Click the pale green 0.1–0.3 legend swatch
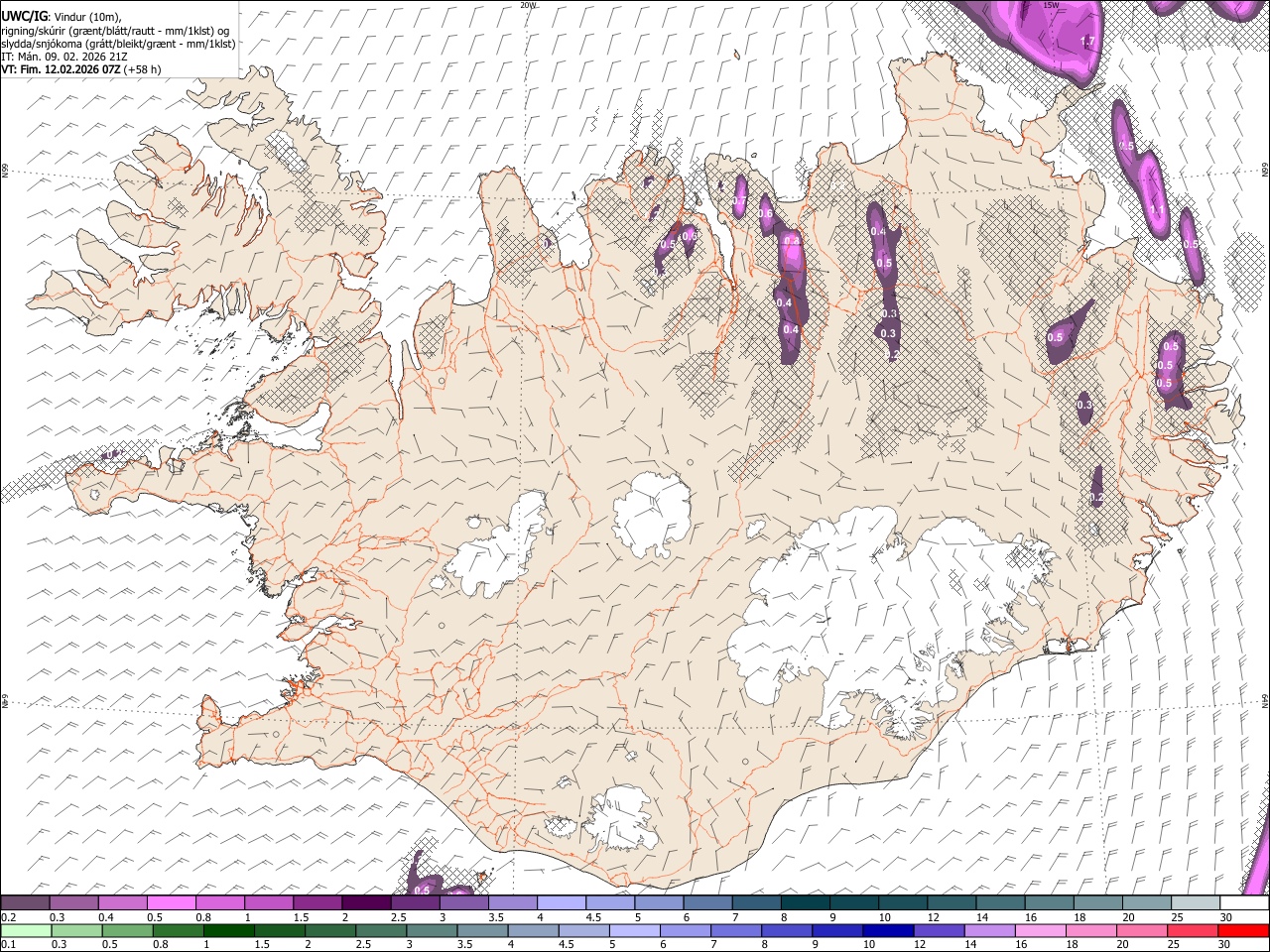Screen dimensions: 1270x952 click(x=25, y=931)
